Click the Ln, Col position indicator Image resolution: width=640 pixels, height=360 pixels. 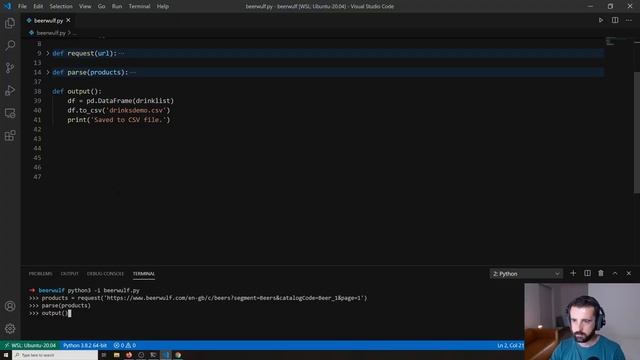pyautogui.click(x=510, y=345)
